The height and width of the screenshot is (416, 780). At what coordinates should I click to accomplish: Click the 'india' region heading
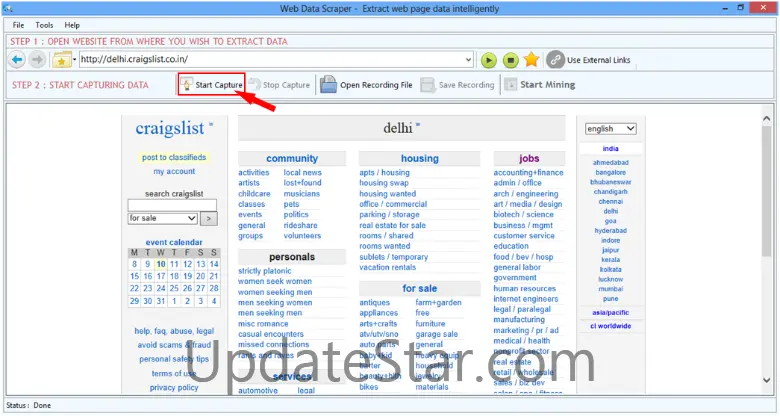click(x=610, y=149)
